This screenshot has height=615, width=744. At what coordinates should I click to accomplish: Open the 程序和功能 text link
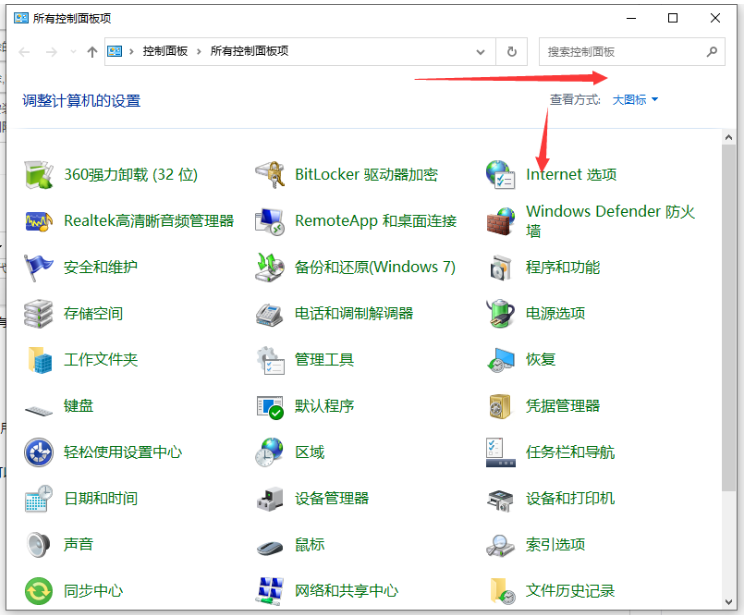(x=563, y=267)
